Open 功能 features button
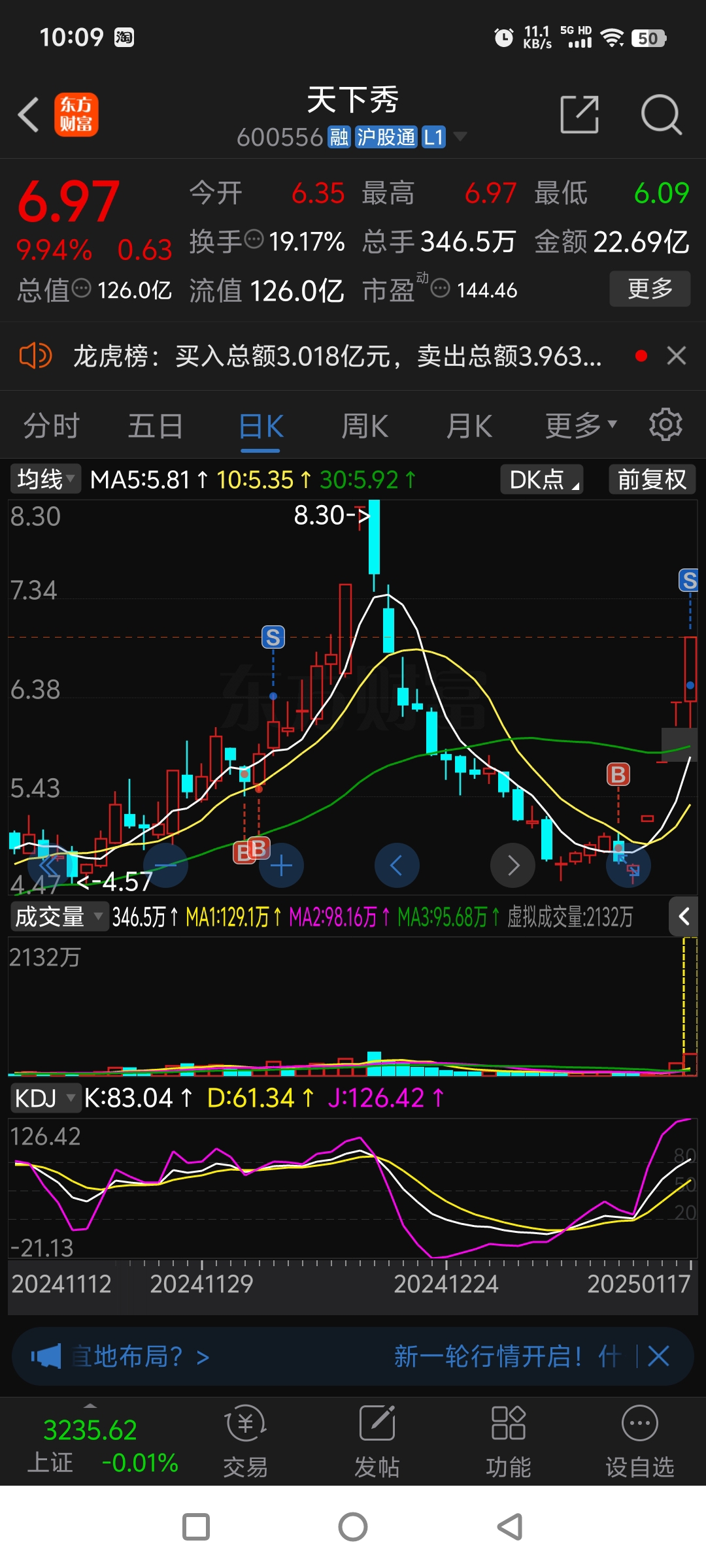 [508, 1442]
